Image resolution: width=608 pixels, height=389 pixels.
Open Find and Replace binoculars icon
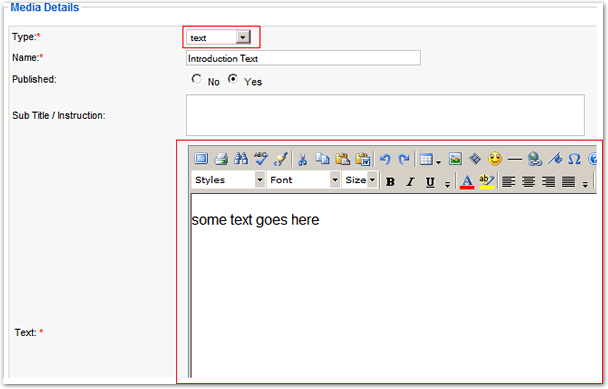[241, 159]
